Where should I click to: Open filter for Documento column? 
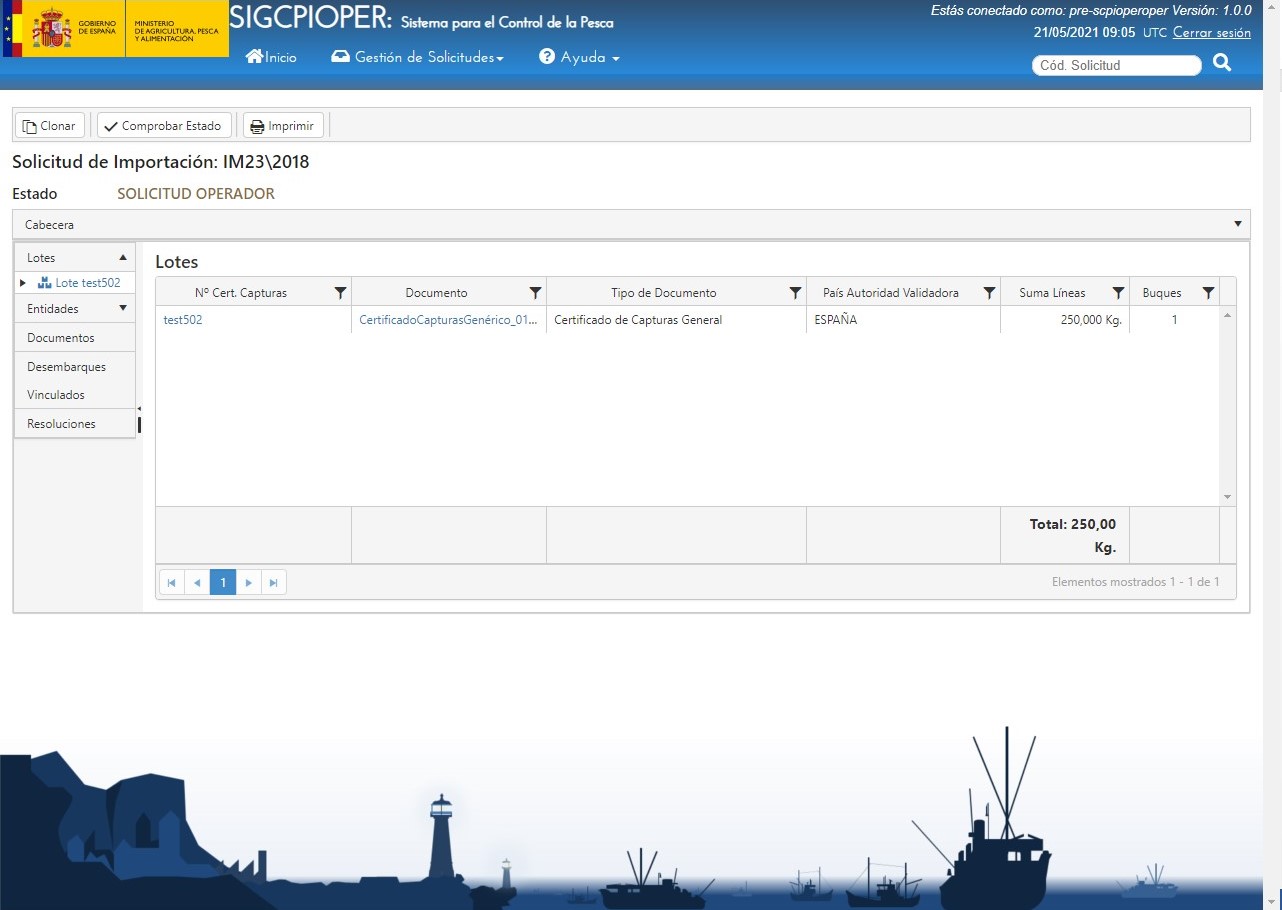[535, 293]
